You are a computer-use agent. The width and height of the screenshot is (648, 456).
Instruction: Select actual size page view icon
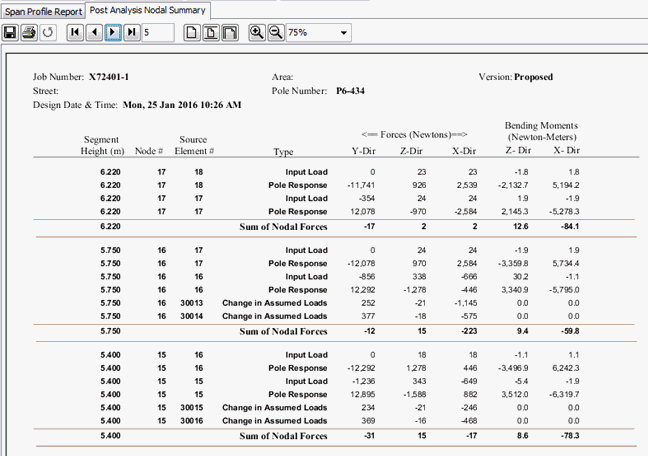[x=191, y=32]
